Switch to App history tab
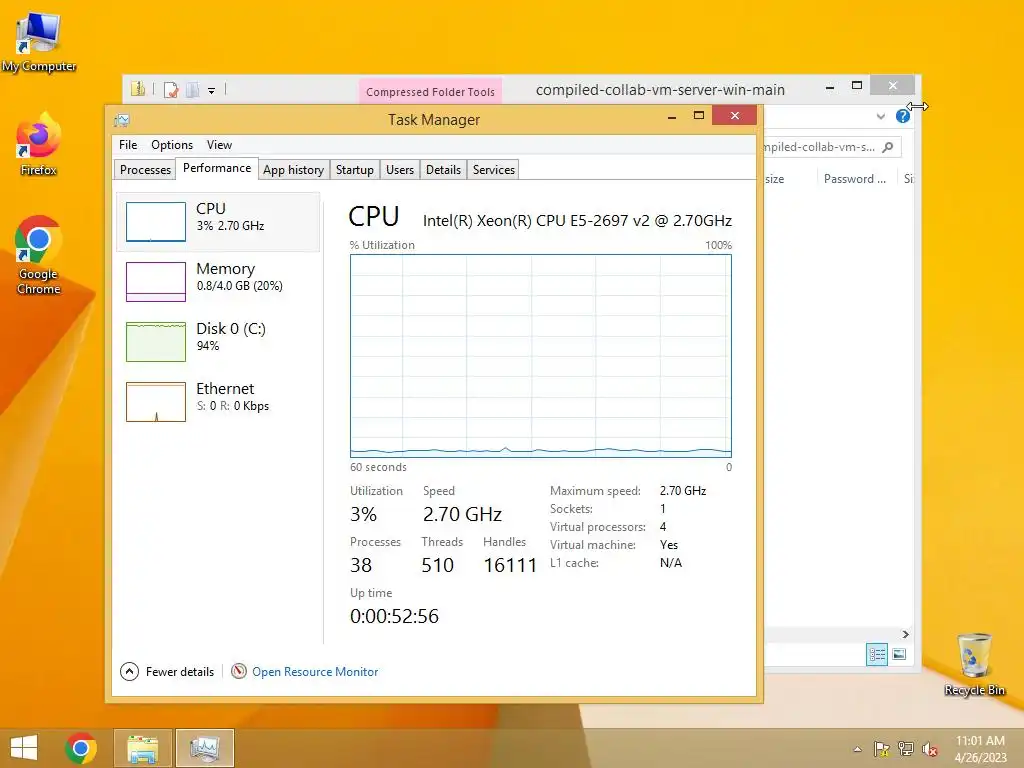Screen dimensions: 1024x768 (x=294, y=170)
